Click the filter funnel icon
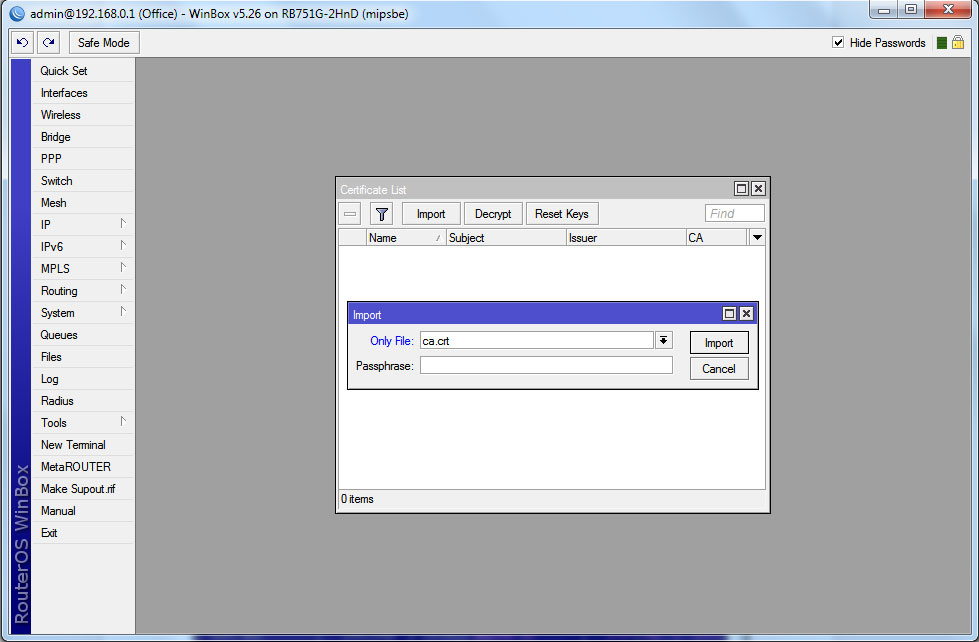 click(x=381, y=214)
